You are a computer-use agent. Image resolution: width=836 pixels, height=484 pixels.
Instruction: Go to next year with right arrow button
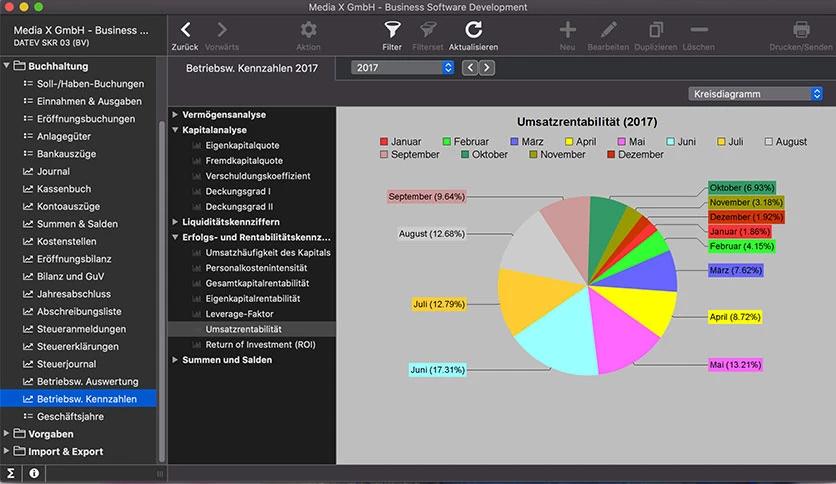click(x=487, y=68)
